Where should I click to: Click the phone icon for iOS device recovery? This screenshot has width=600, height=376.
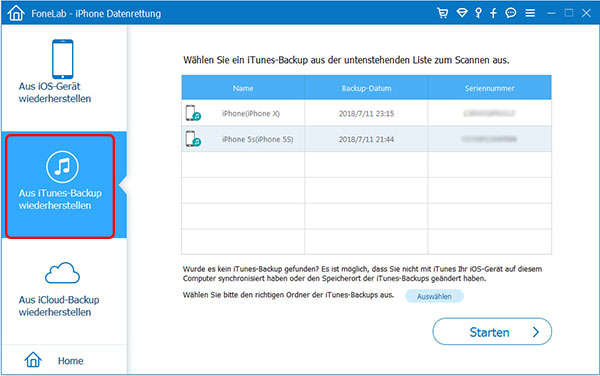click(x=62, y=59)
